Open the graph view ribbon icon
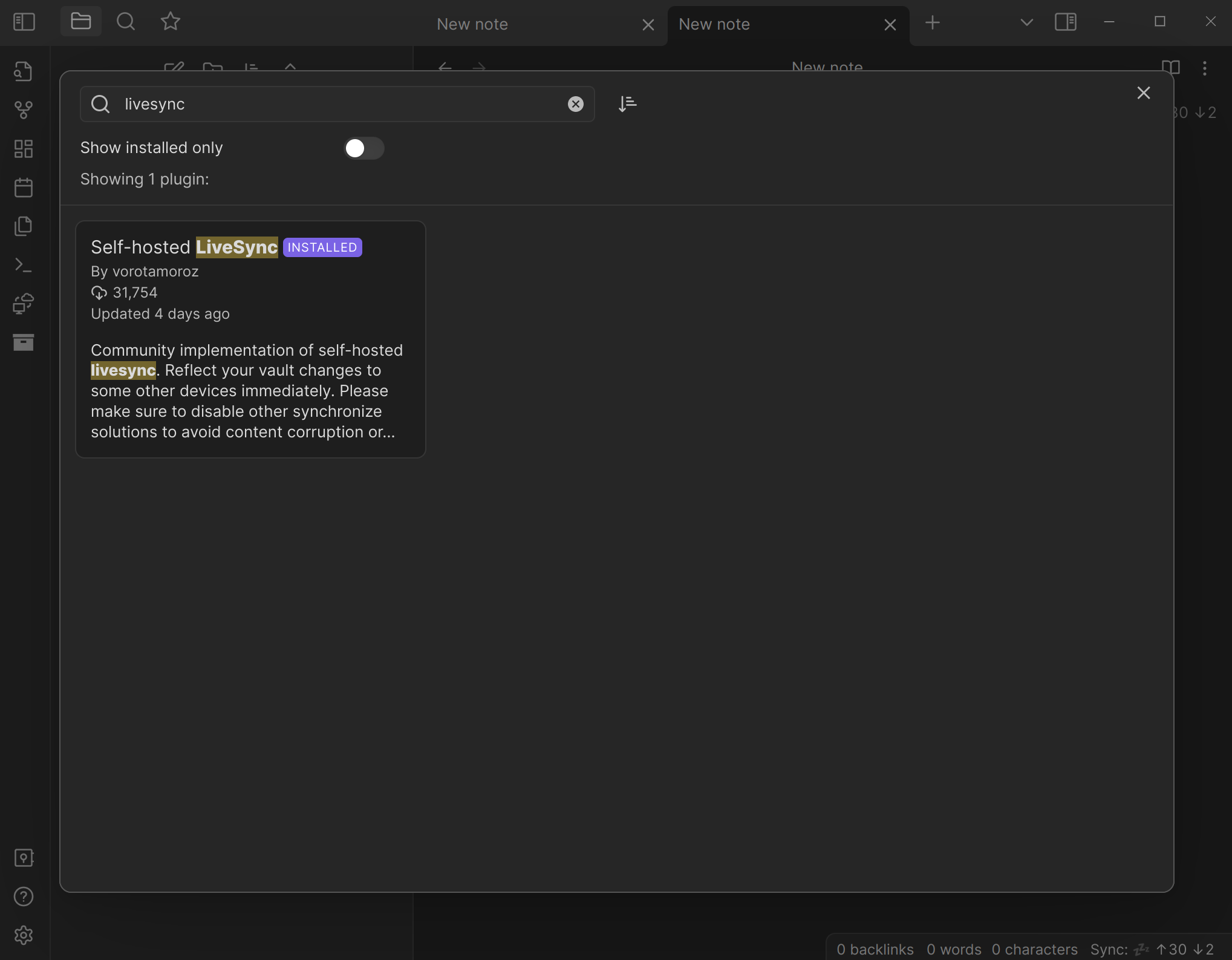Image resolution: width=1232 pixels, height=960 pixels. (x=24, y=109)
